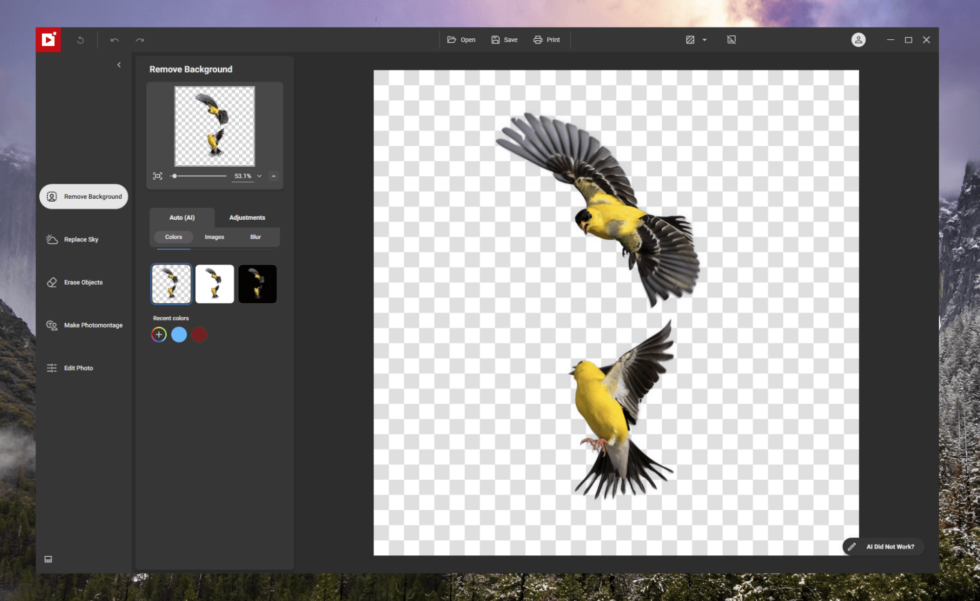This screenshot has height=601, width=980.
Task: Switch to the Adjustments tab
Action: (247, 217)
